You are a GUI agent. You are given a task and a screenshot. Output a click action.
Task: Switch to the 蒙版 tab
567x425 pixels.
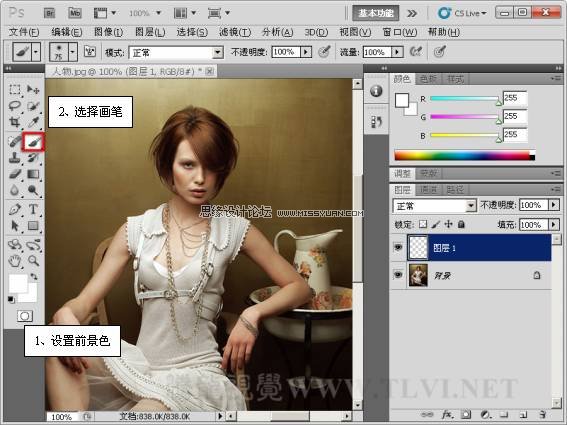click(429, 173)
